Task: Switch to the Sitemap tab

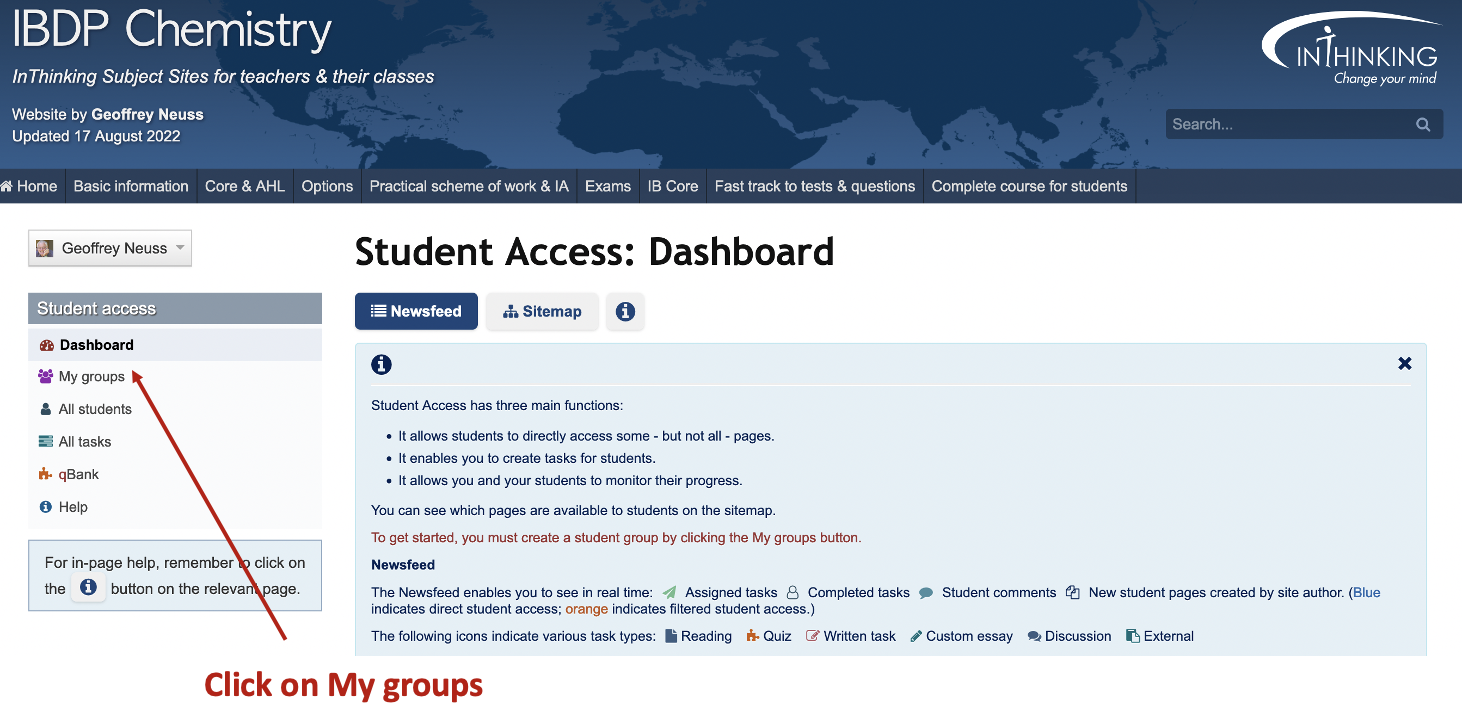Action: [x=541, y=312]
